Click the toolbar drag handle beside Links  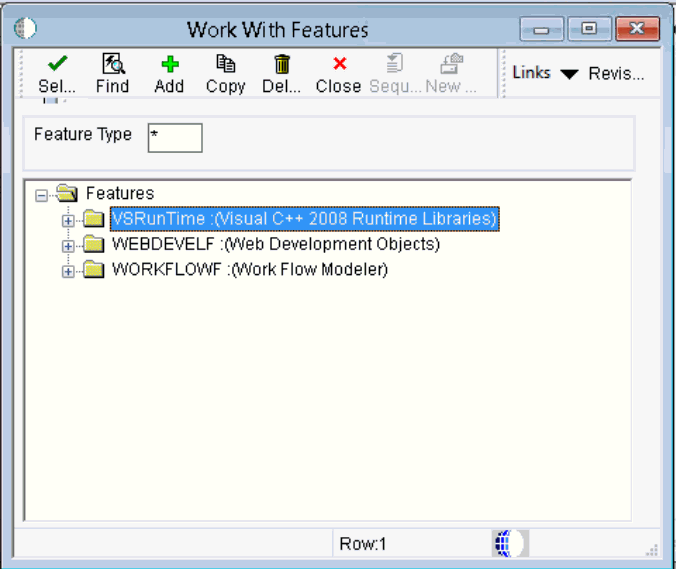click(x=503, y=73)
